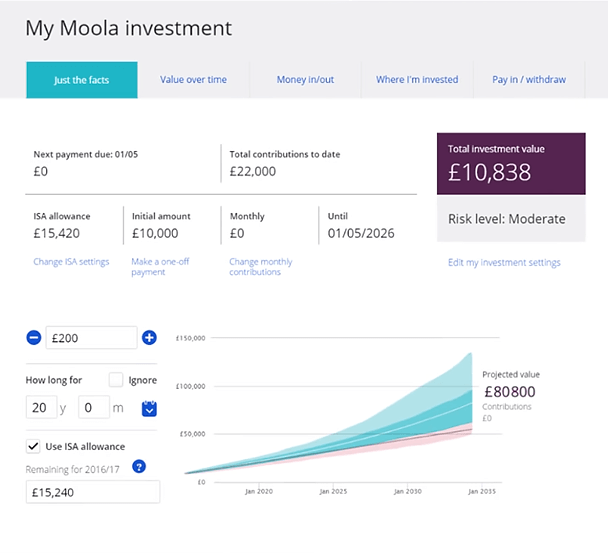The image size is (608, 553).
Task: Click the £200 monthly amount field
Action: point(92,338)
